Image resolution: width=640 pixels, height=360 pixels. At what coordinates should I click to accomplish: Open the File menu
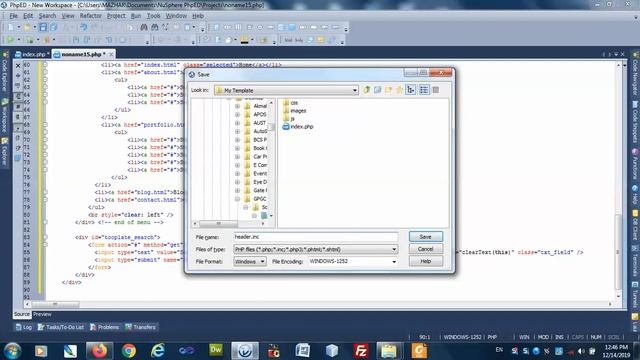coord(13,16)
